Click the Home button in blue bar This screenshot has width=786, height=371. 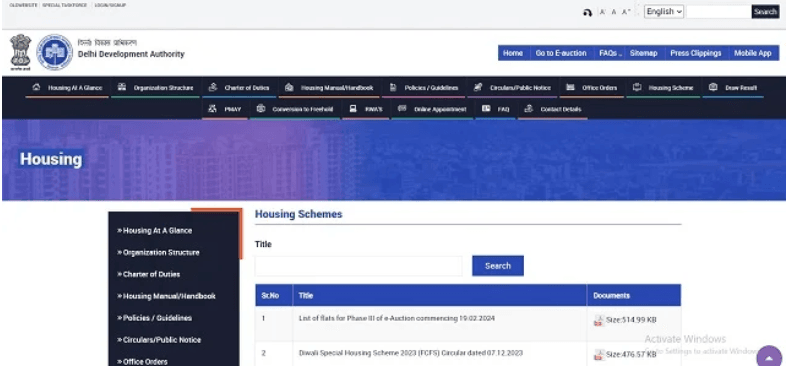coord(513,53)
